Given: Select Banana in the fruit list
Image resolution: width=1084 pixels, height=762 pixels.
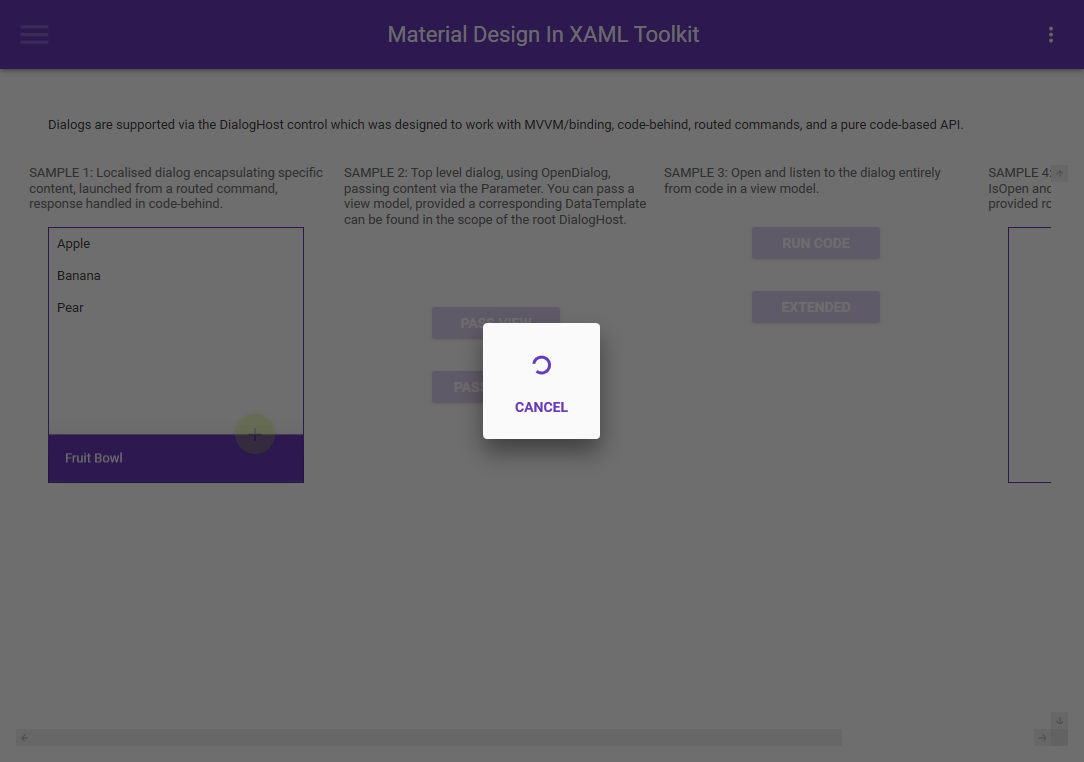Looking at the screenshot, I should pos(176,275).
